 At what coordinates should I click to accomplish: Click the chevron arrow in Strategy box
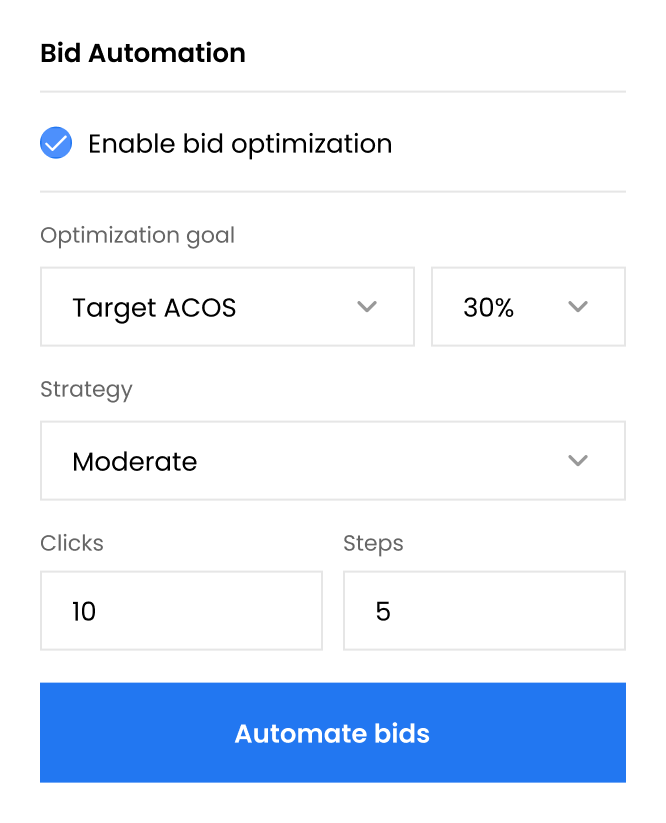(x=578, y=460)
